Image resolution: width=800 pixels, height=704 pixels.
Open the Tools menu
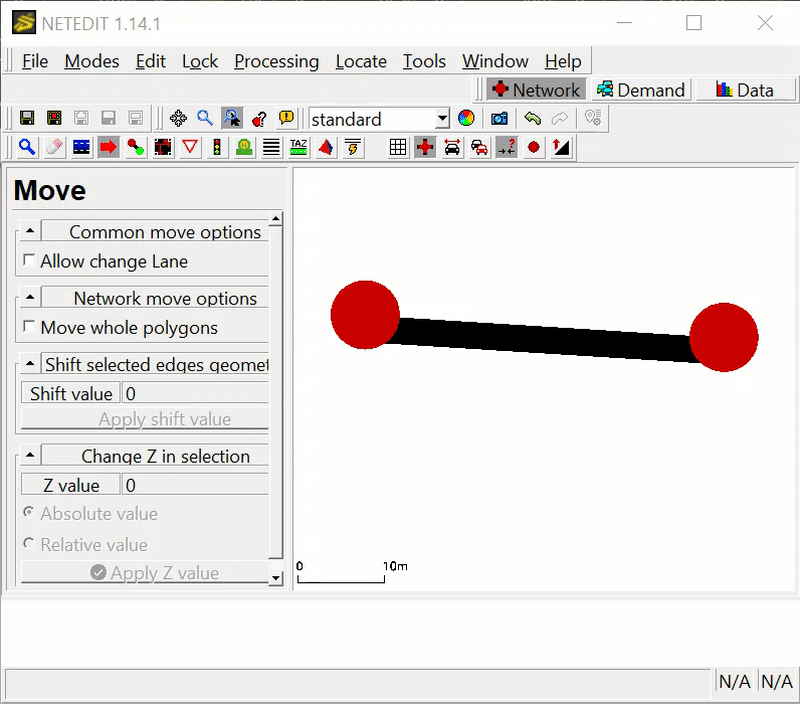click(x=424, y=61)
